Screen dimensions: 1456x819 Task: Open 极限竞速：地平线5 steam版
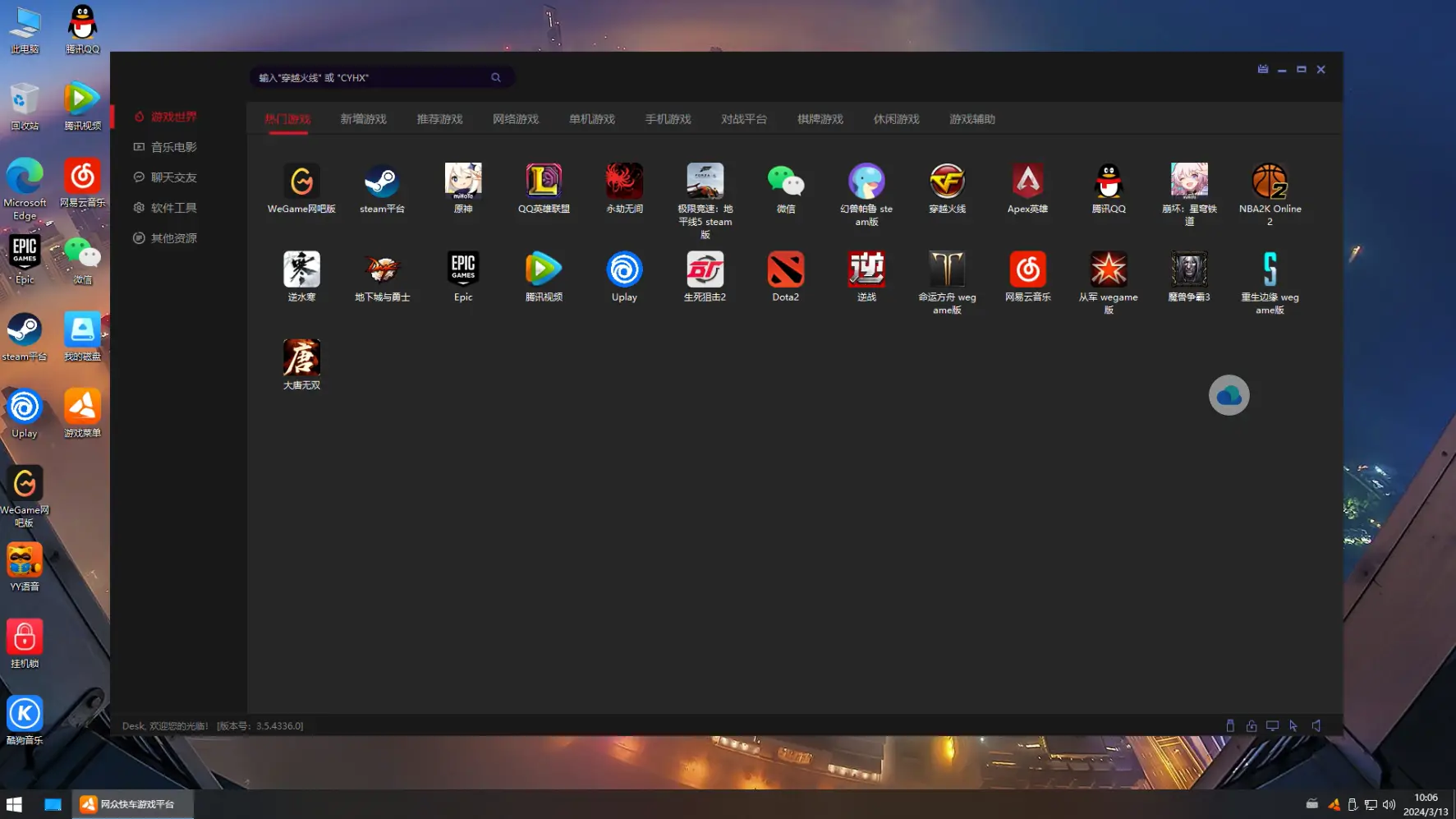[x=705, y=200]
